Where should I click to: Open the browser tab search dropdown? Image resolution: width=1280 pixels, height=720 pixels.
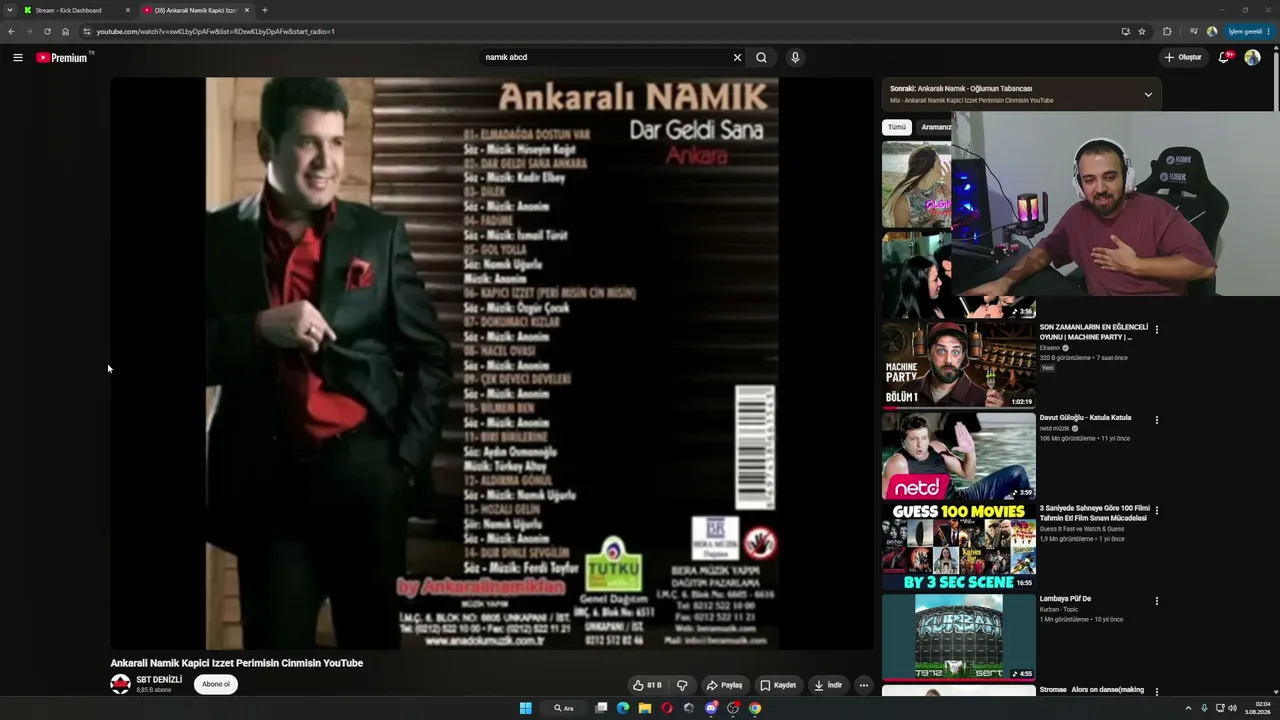point(10,10)
